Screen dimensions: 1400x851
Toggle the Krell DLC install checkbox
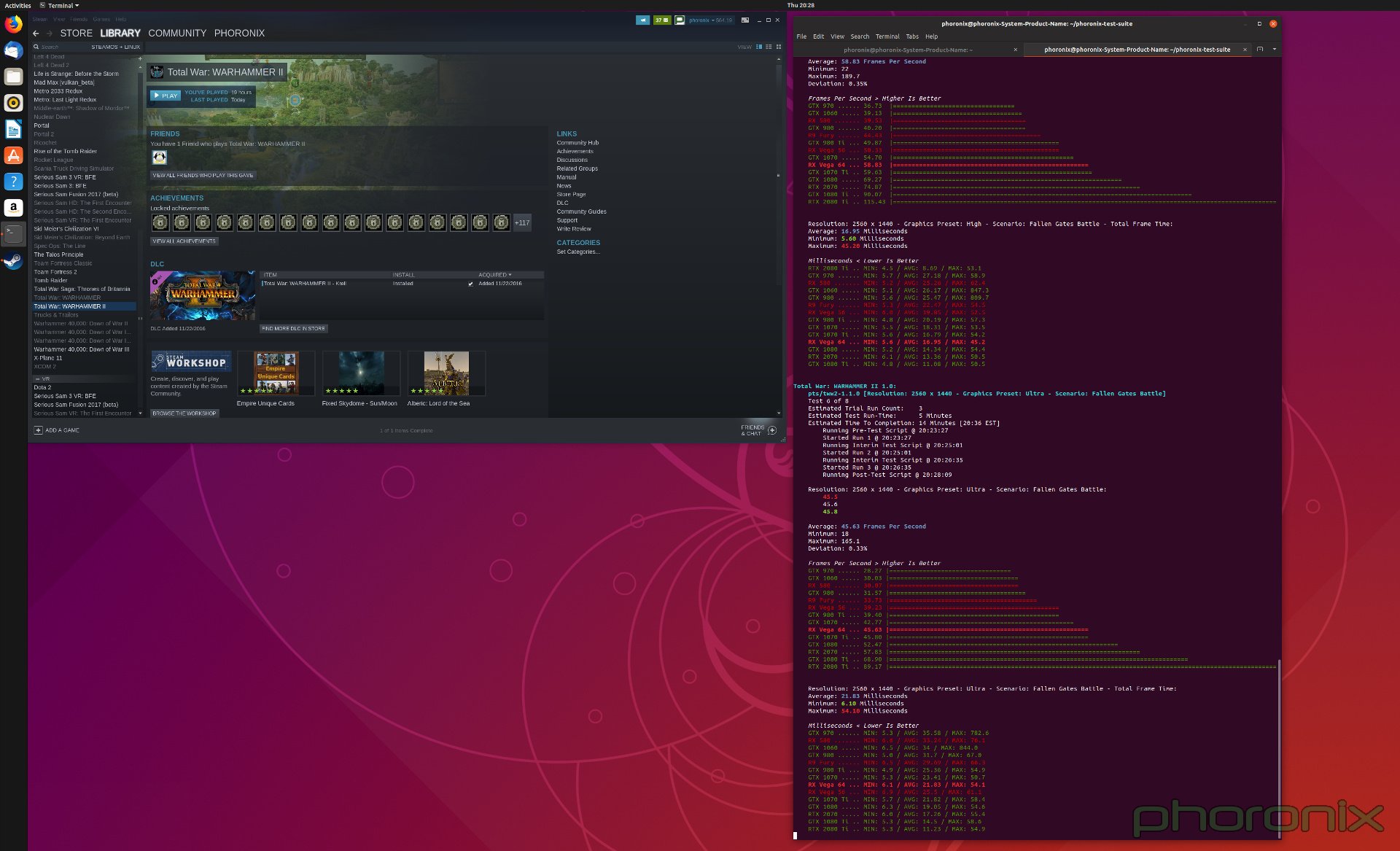pyautogui.click(x=470, y=284)
